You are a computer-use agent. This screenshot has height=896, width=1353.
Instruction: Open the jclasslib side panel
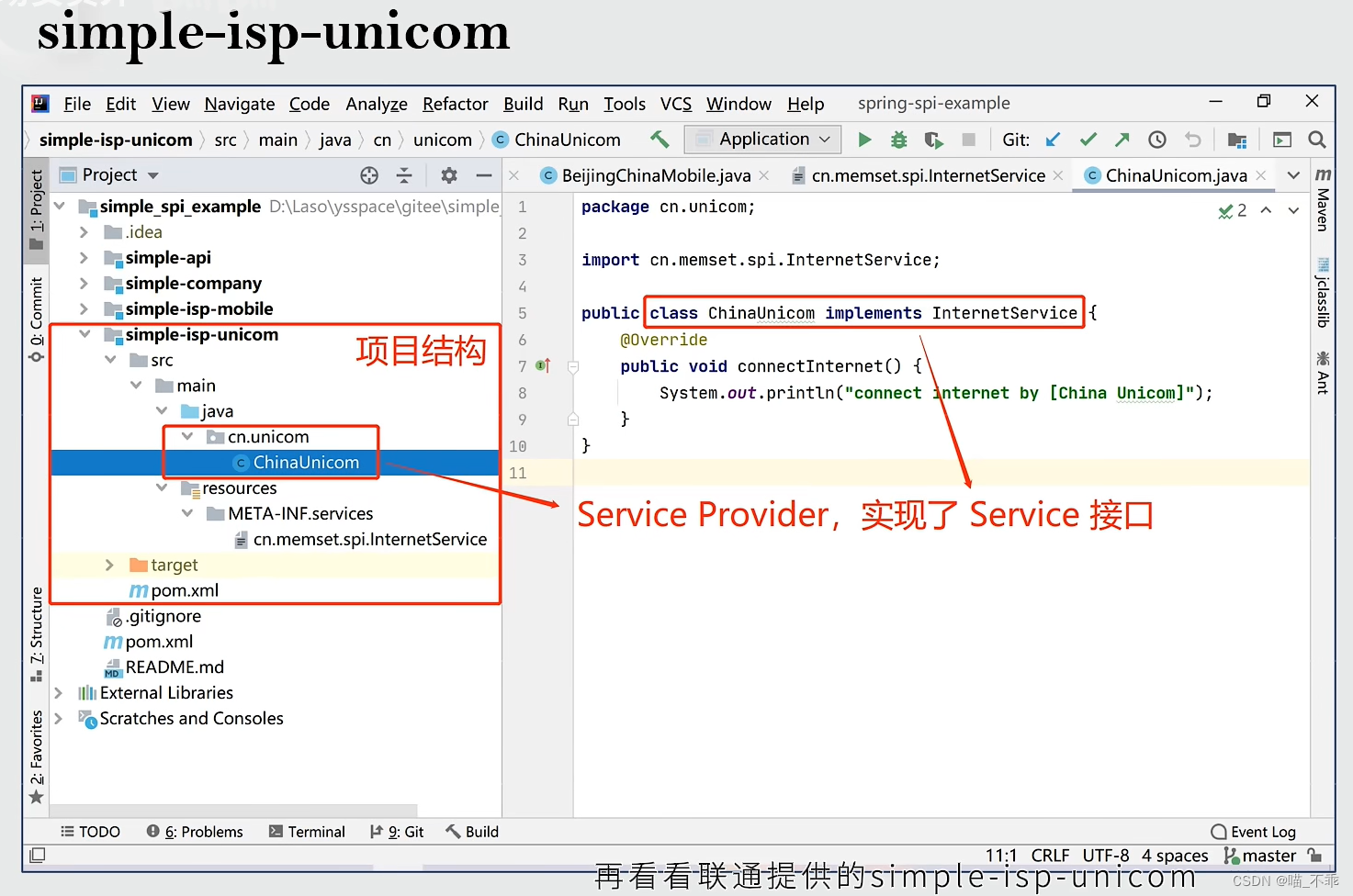pyautogui.click(x=1323, y=295)
